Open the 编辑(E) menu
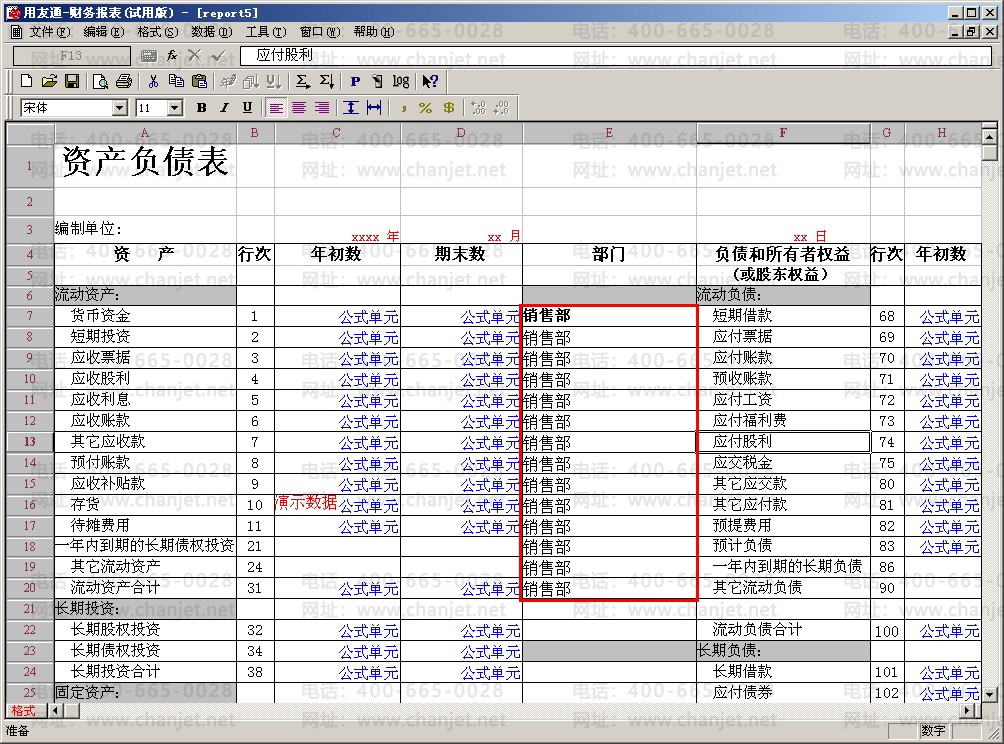 click(x=104, y=31)
